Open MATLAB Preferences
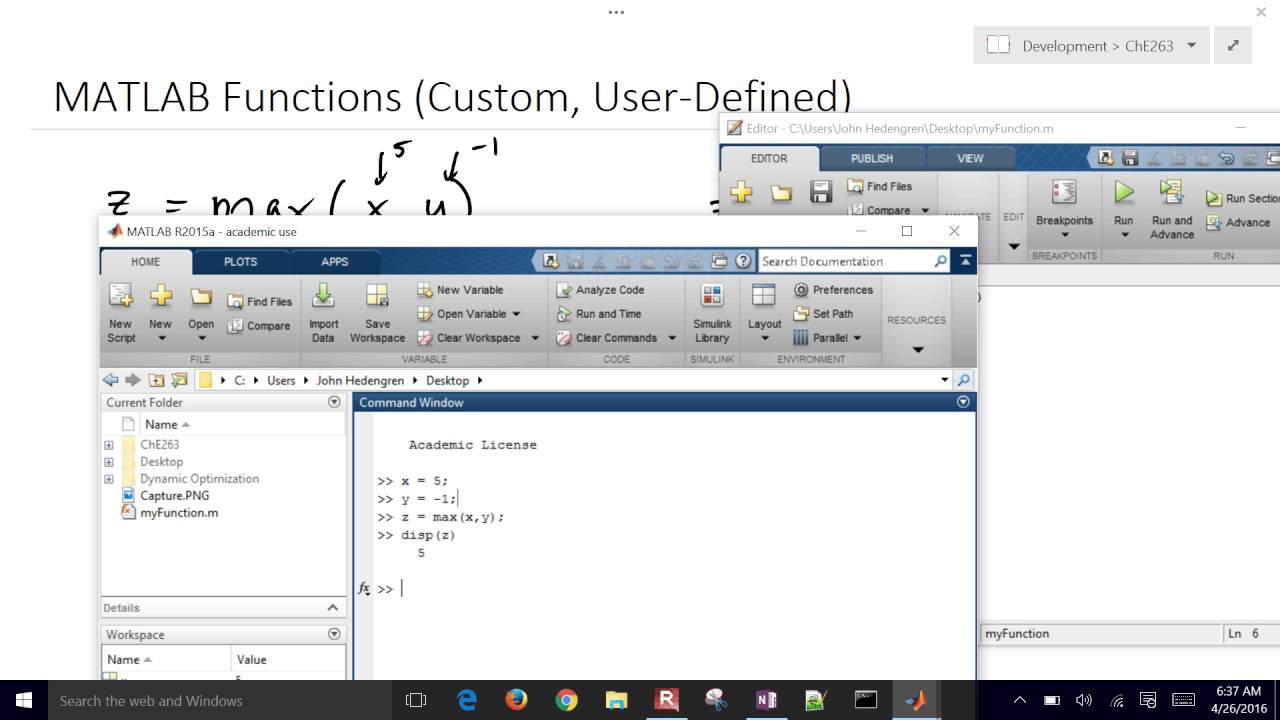Image resolution: width=1280 pixels, height=720 pixels. (833, 290)
